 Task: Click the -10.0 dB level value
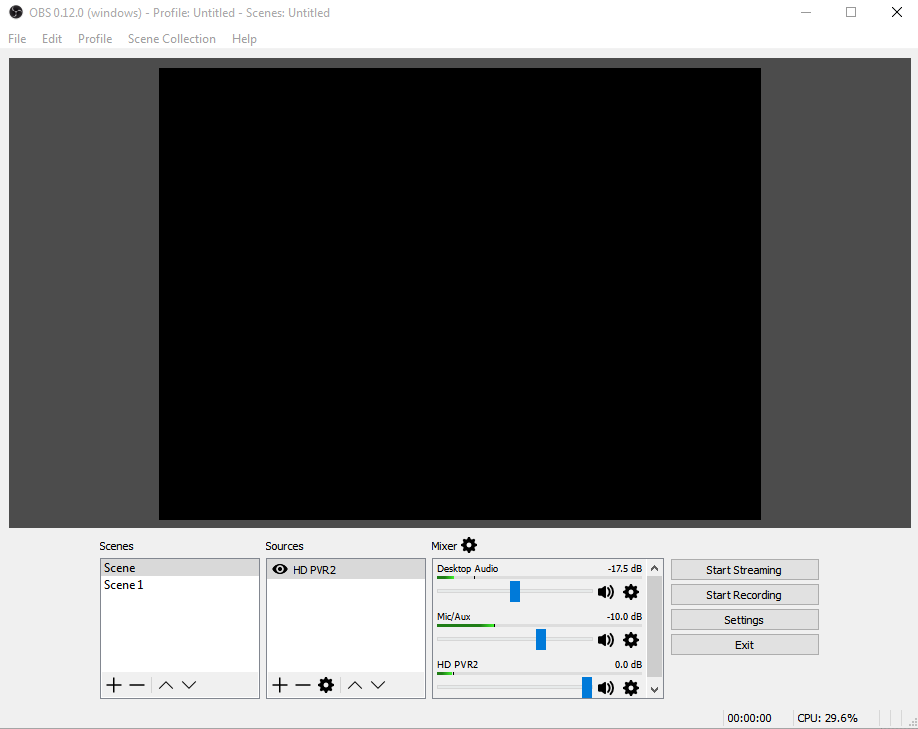click(625, 617)
